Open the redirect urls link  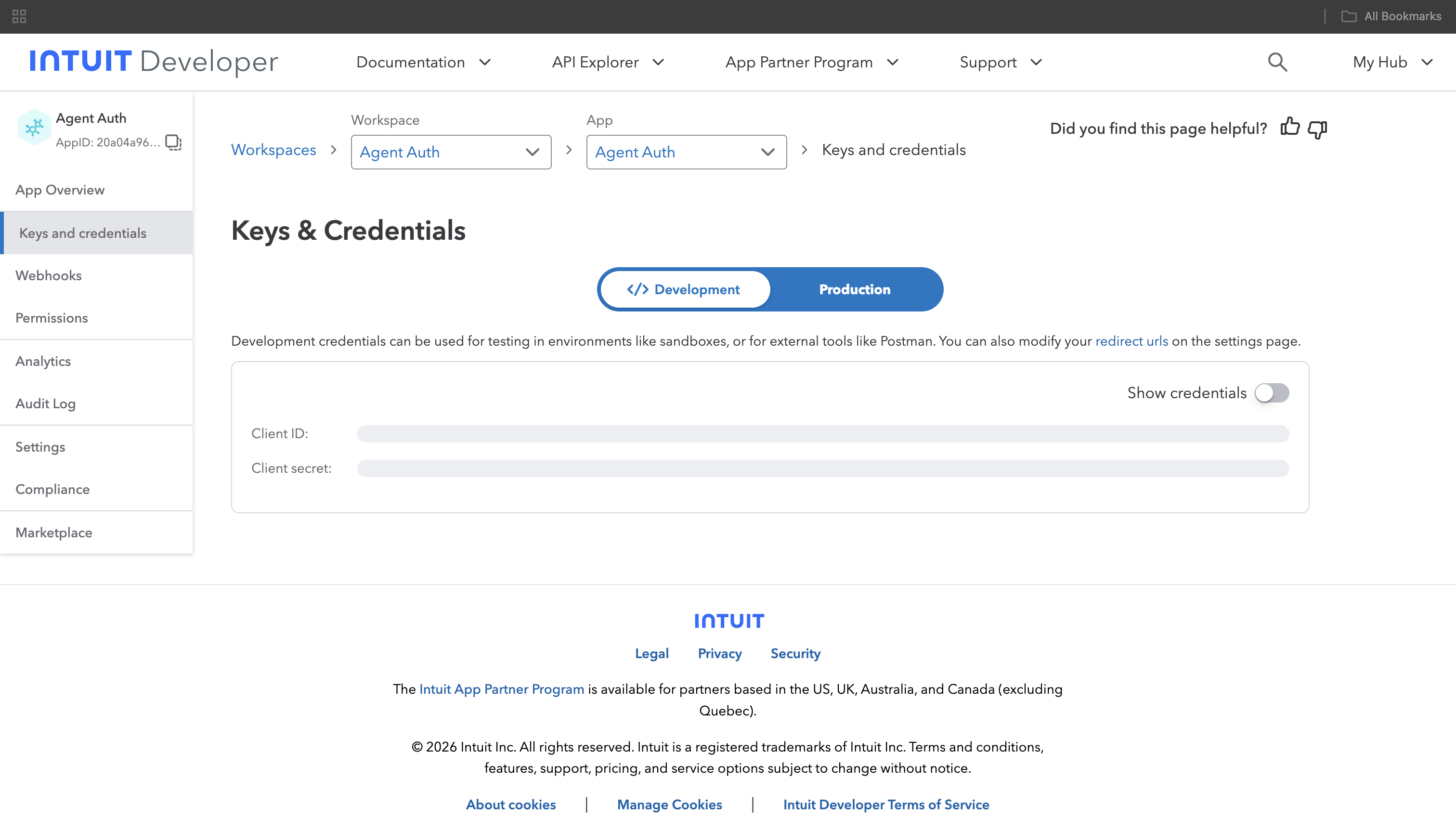(x=1131, y=341)
